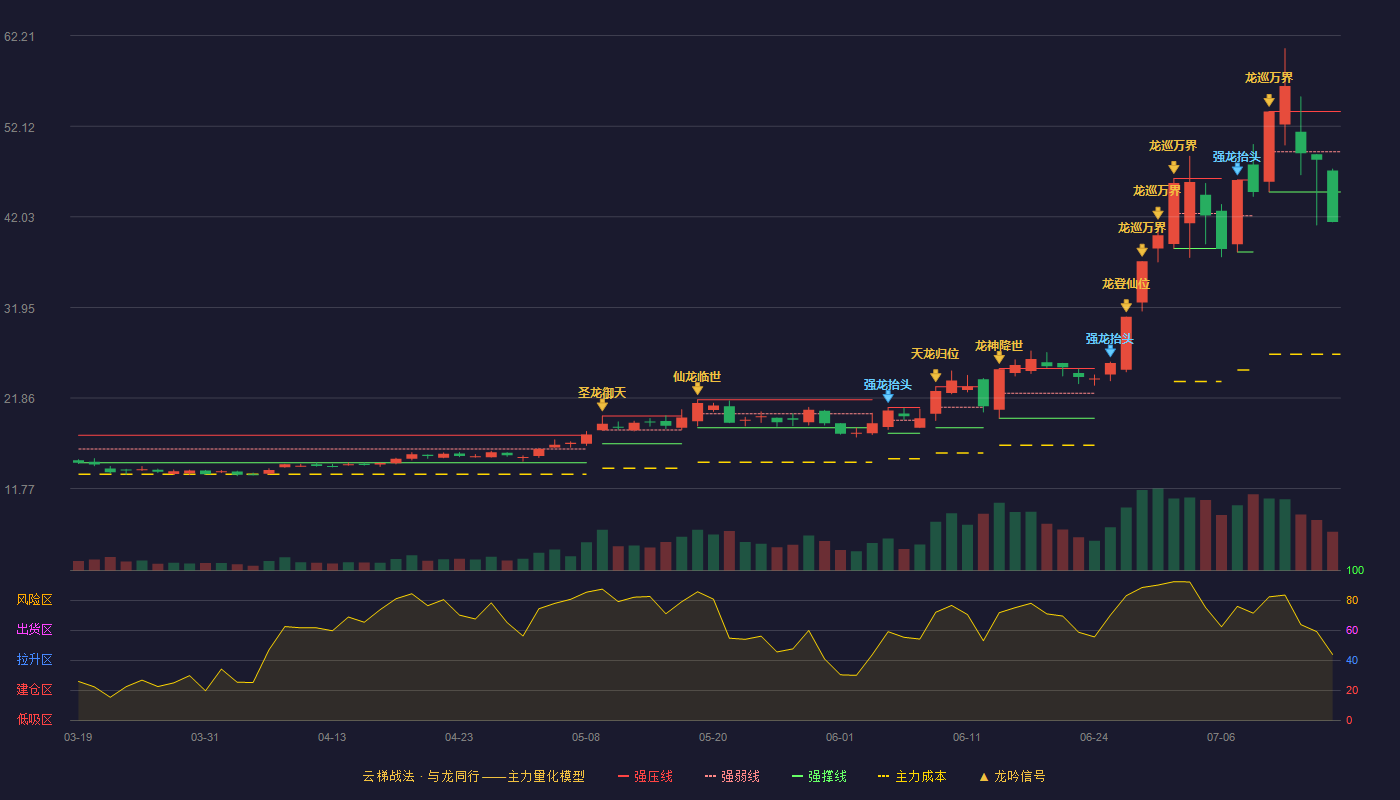Click the 05-08 date axis label

(586, 737)
